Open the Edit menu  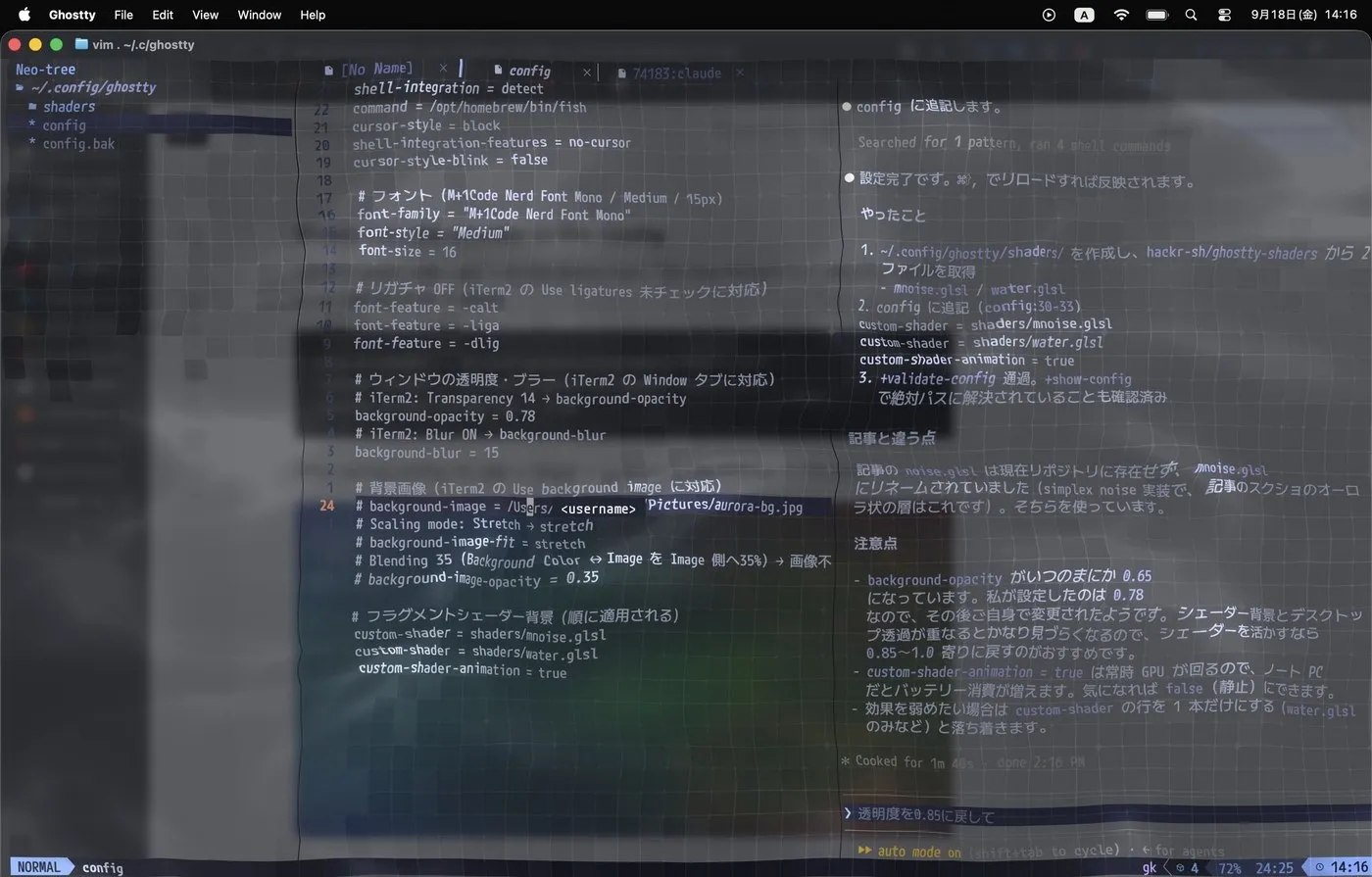pyautogui.click(x=163, y=15)
